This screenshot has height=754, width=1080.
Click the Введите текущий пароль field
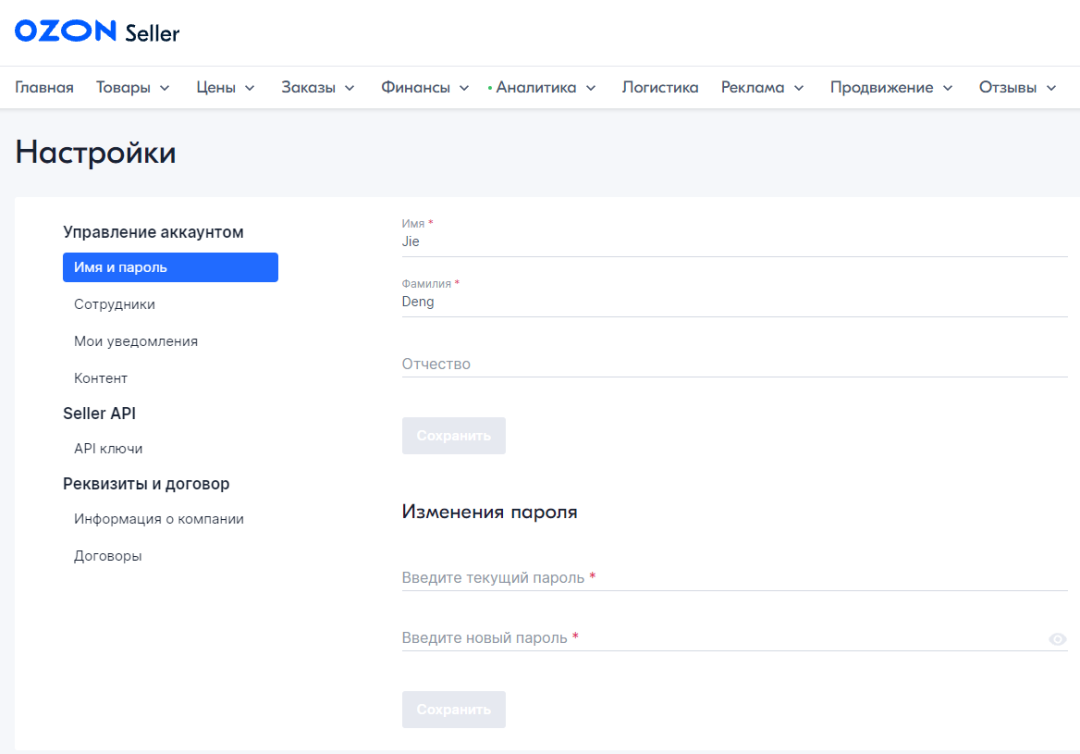click(x=734, y=578)
